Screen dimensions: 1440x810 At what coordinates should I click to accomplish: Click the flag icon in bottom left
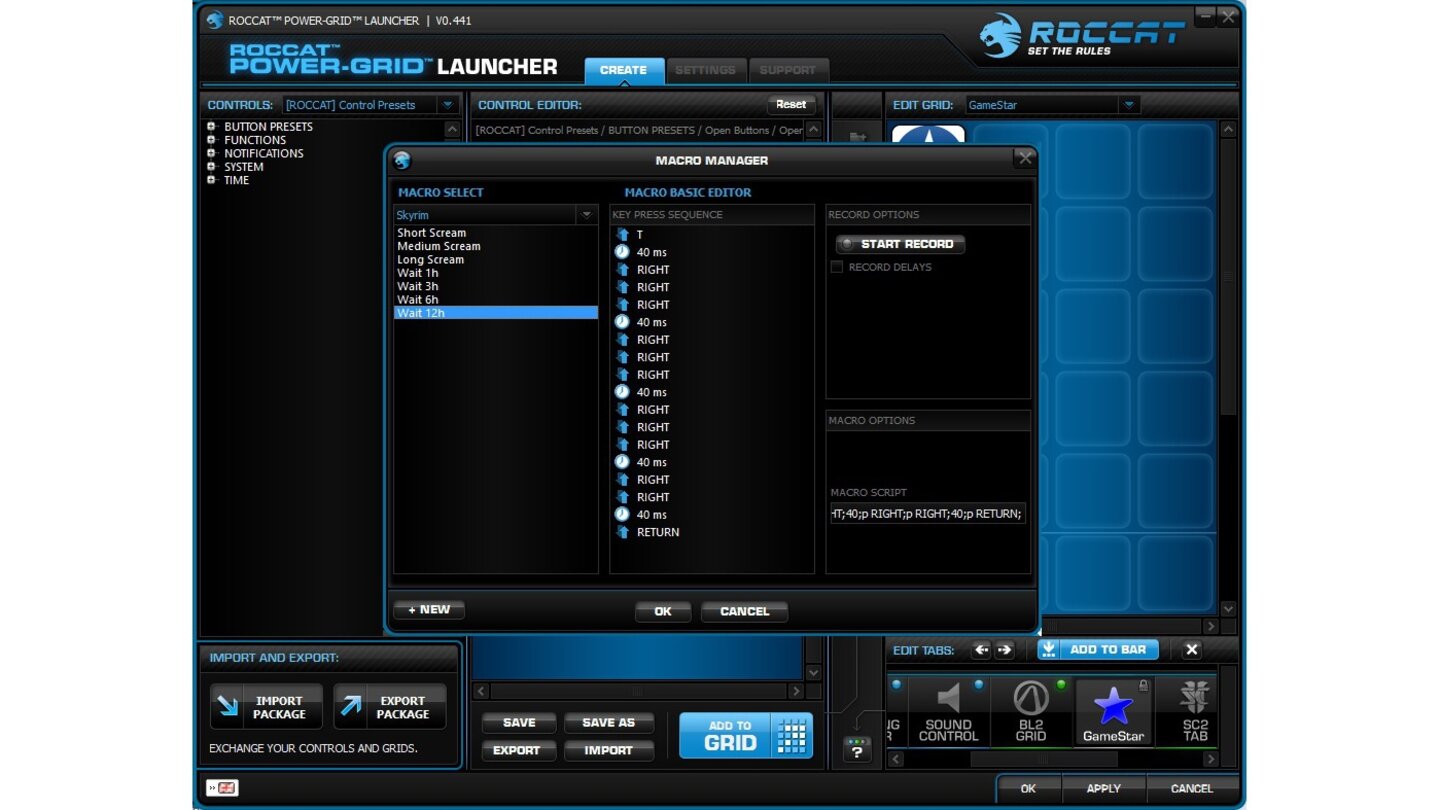coord(222,788)
